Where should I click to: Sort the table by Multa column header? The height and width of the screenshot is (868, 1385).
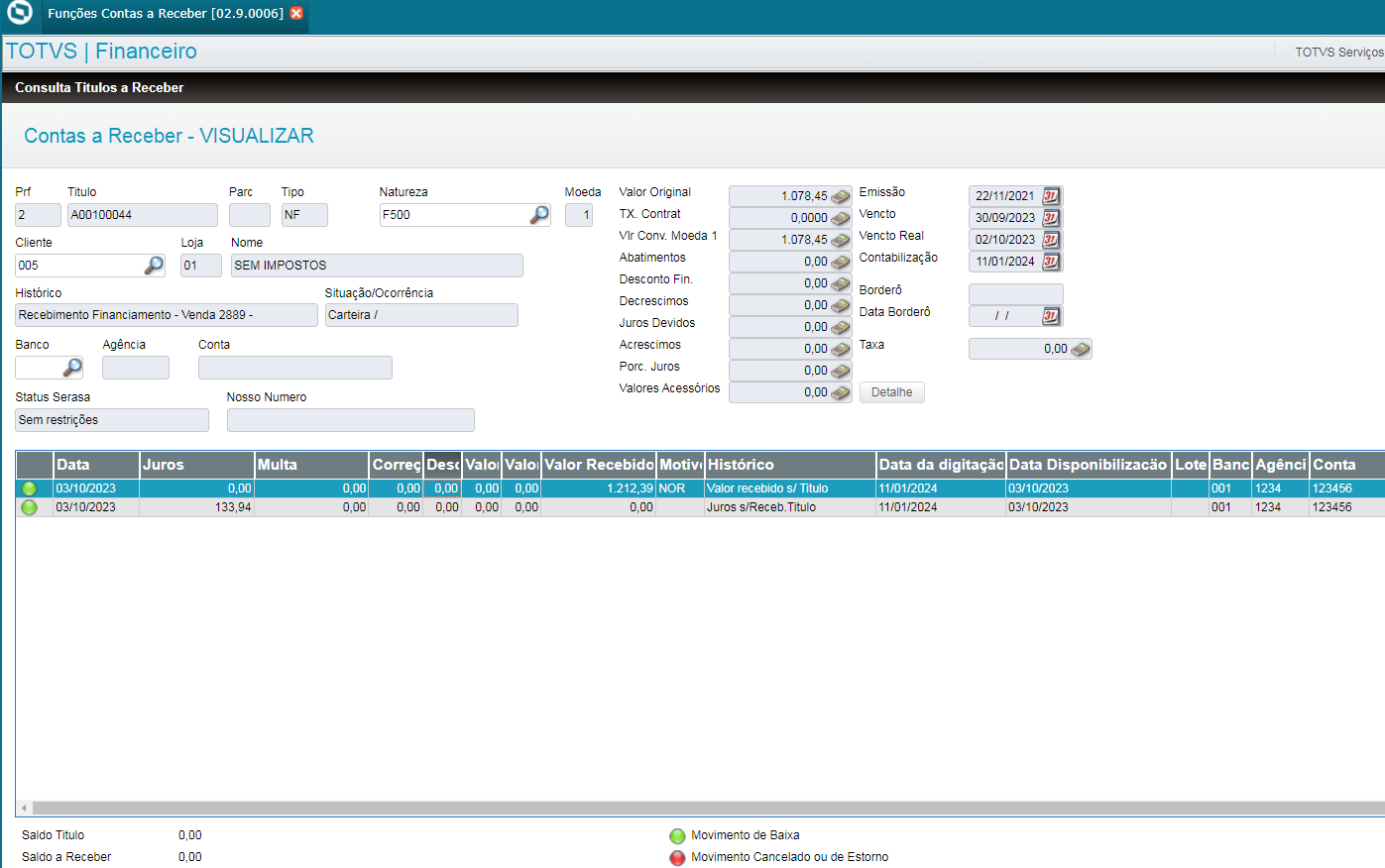[x=311, y=465]
